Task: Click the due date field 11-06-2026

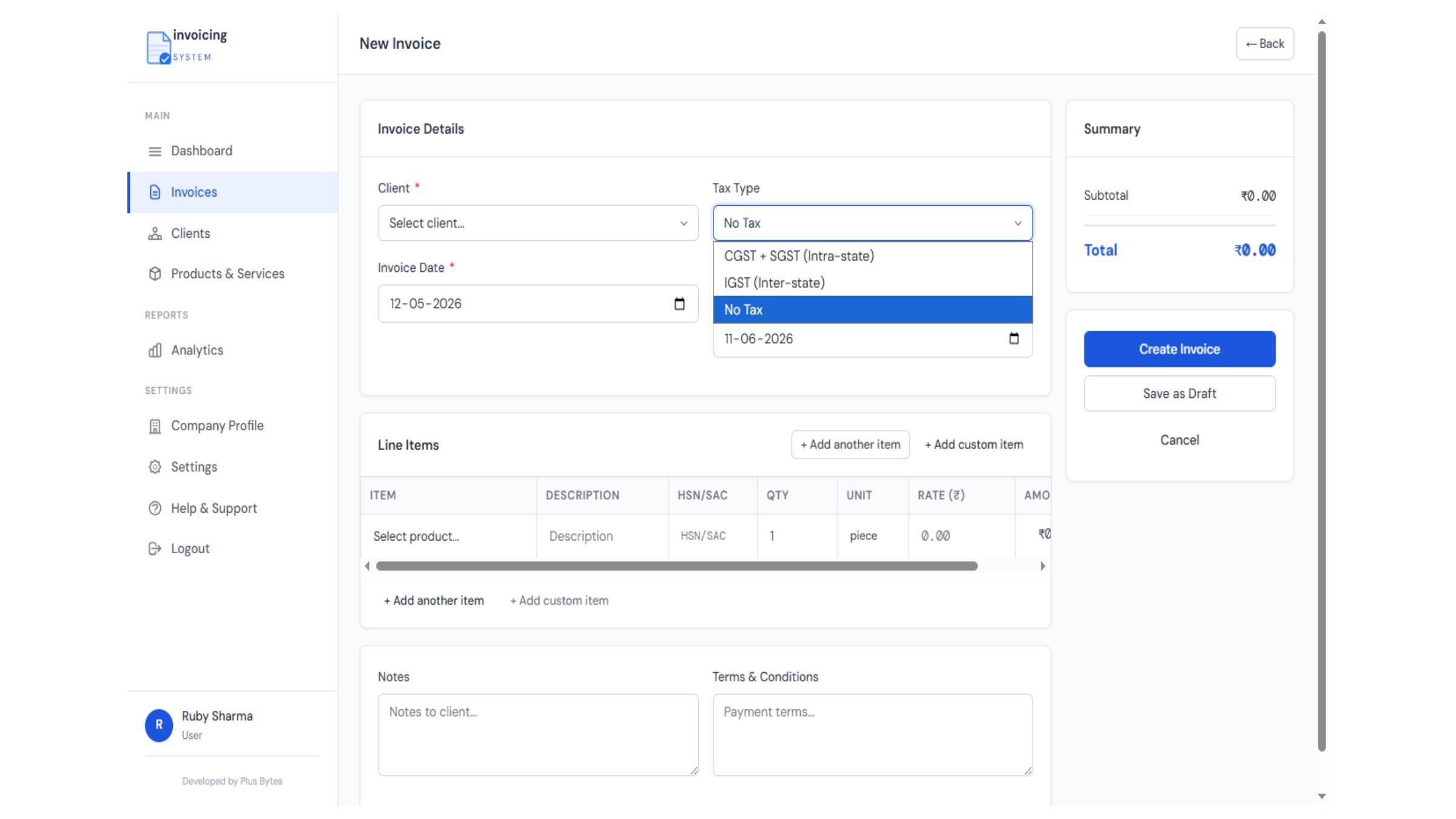Action: click(x=872, y=339)
